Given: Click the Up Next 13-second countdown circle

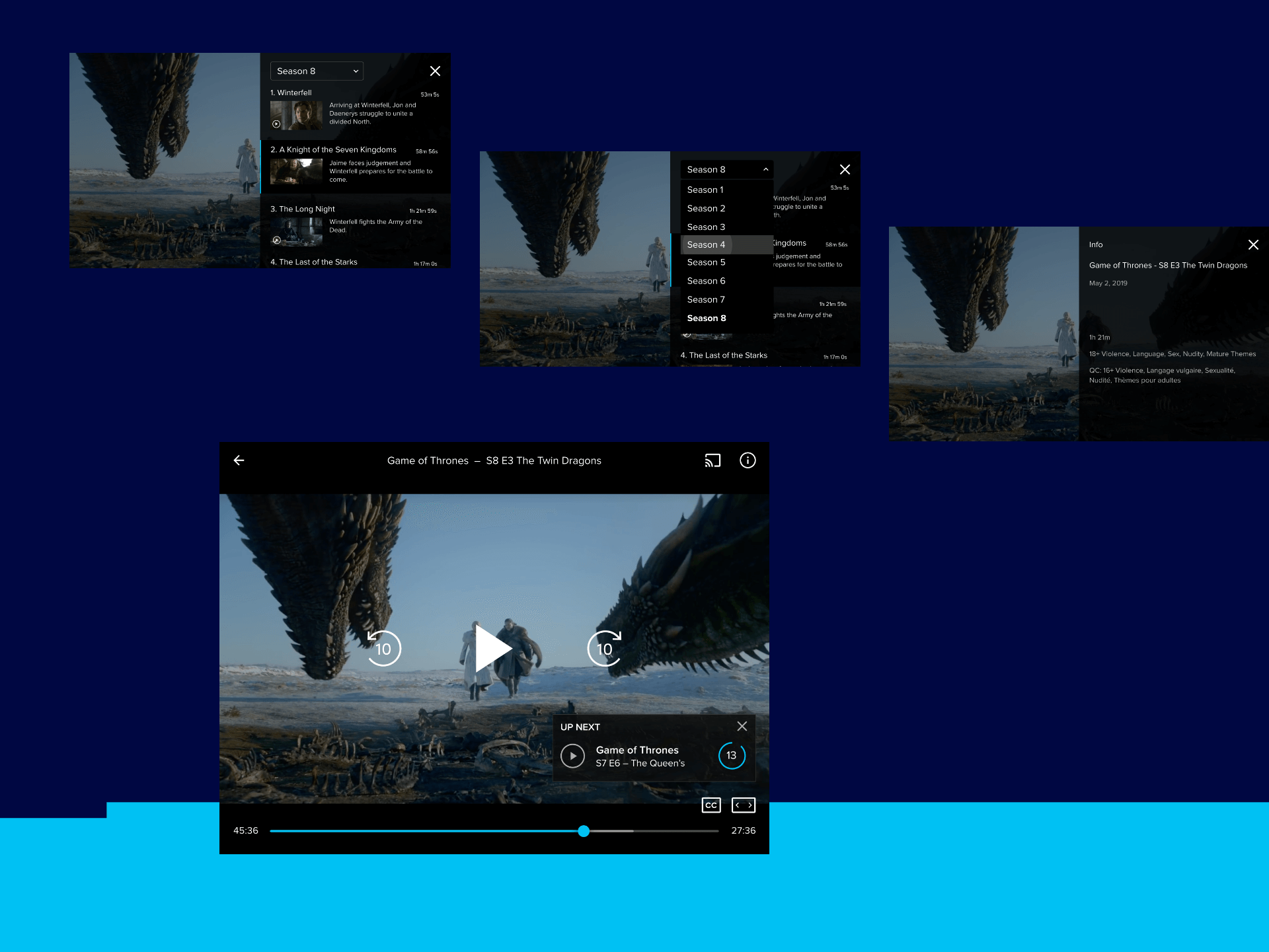Looking at the screenshot, I should [x=732, y=755].
